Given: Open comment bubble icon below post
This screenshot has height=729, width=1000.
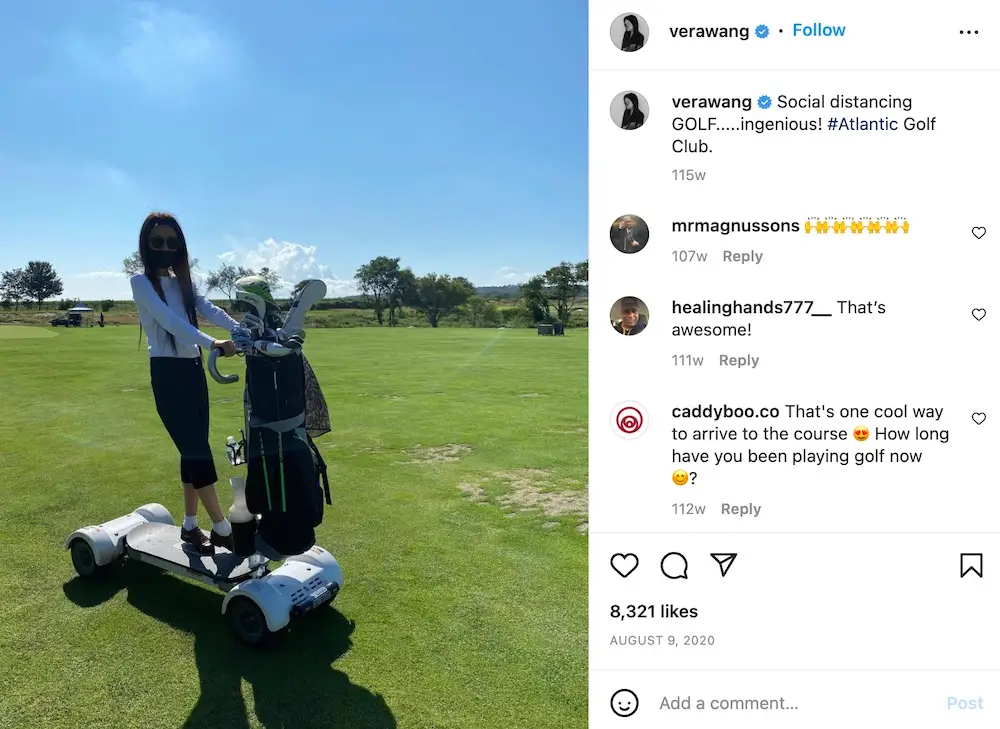Looking at the screenshot, I should coord(674,565).
